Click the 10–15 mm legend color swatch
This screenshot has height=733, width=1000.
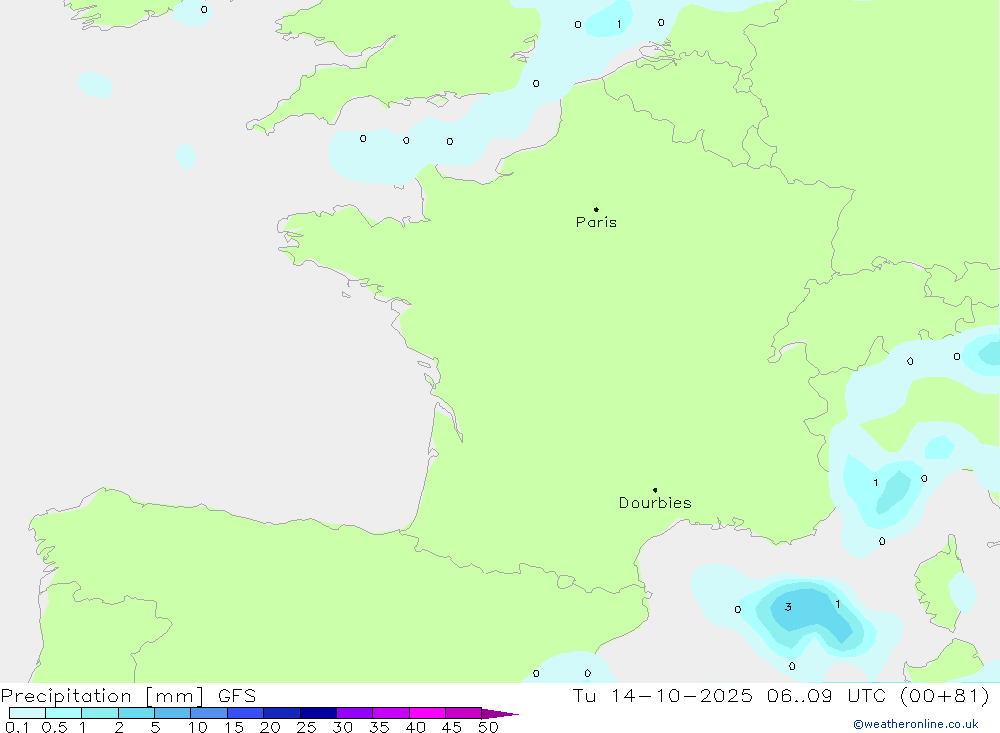point(209,713)
